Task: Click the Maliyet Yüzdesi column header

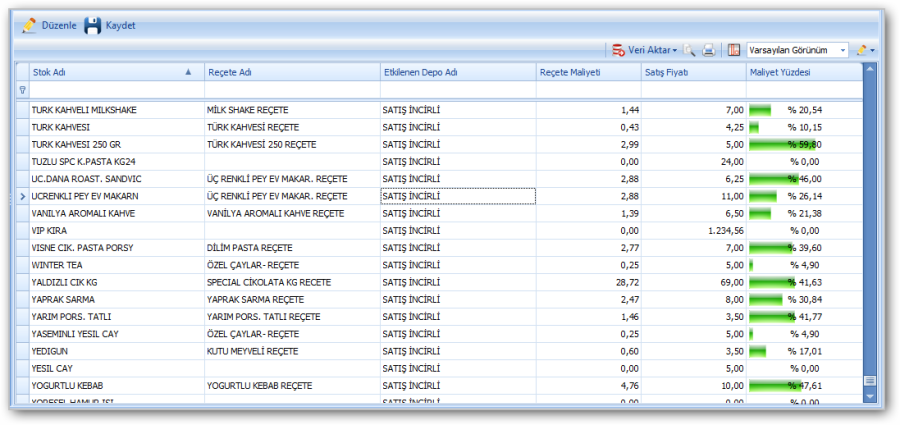Action: tap(802, 72)
